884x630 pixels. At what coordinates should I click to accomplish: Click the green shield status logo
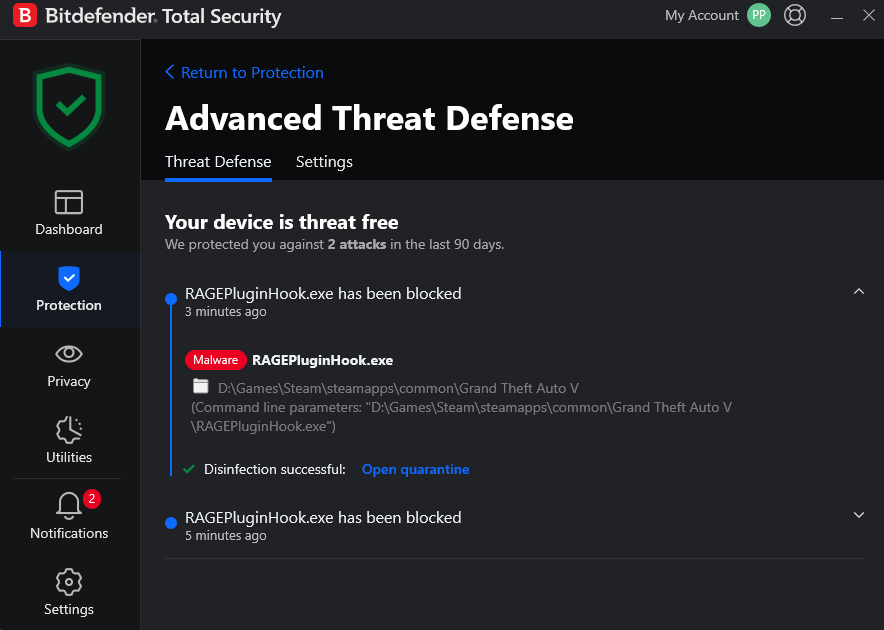click(69, 105)
